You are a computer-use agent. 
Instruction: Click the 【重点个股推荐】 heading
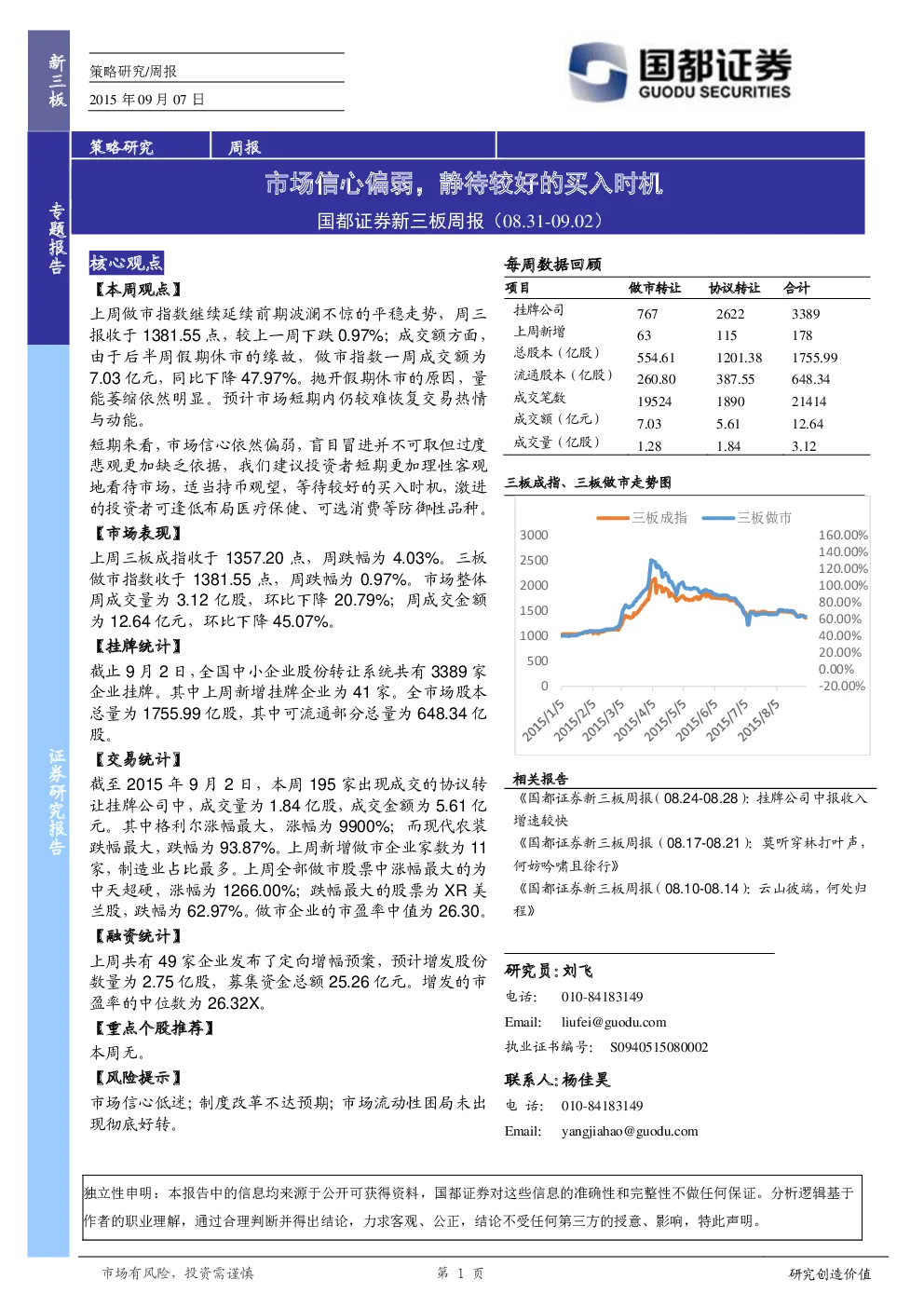click(154, 1028)
